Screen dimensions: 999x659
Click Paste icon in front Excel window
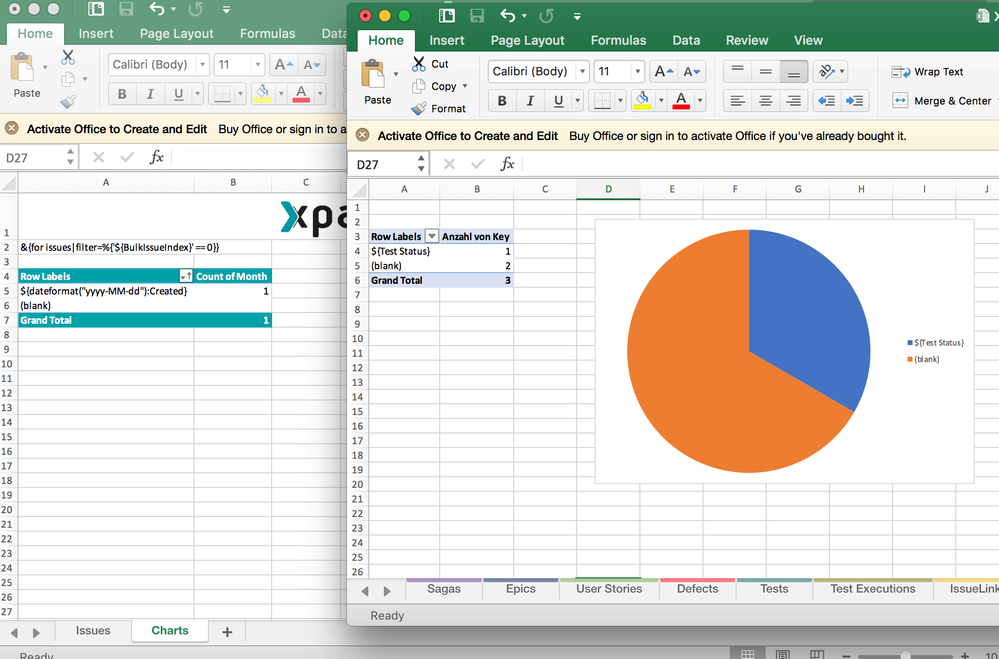(x=373, y=74)
